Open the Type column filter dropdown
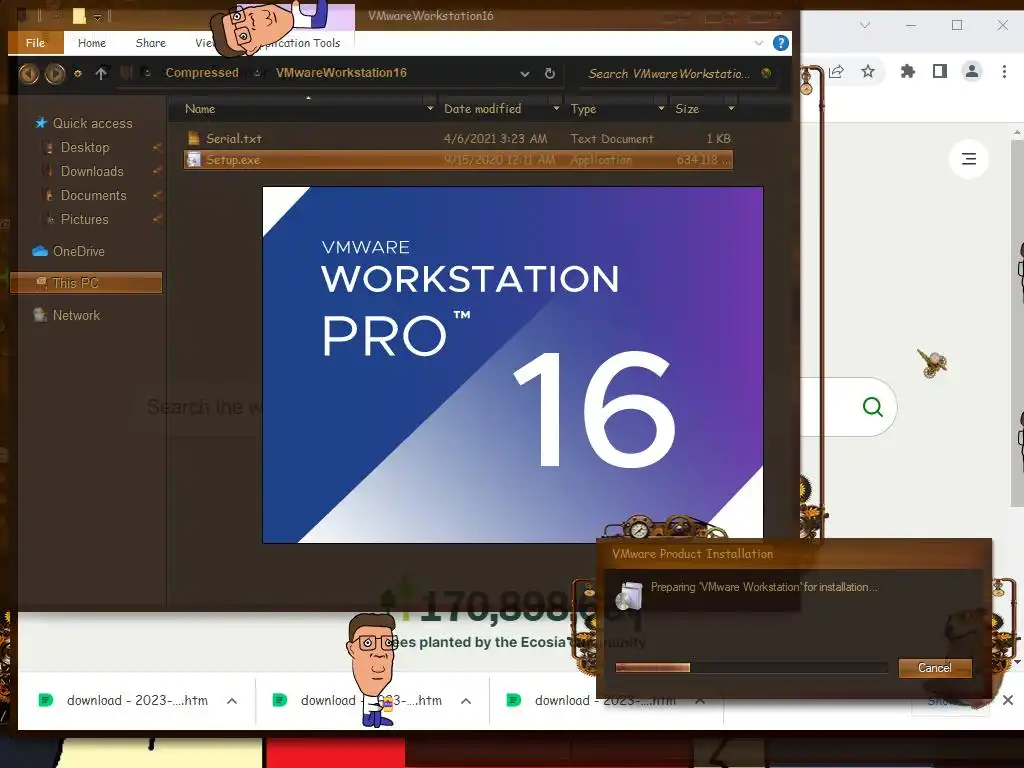Screen dimensions: 1024x768 click(661, 108)
